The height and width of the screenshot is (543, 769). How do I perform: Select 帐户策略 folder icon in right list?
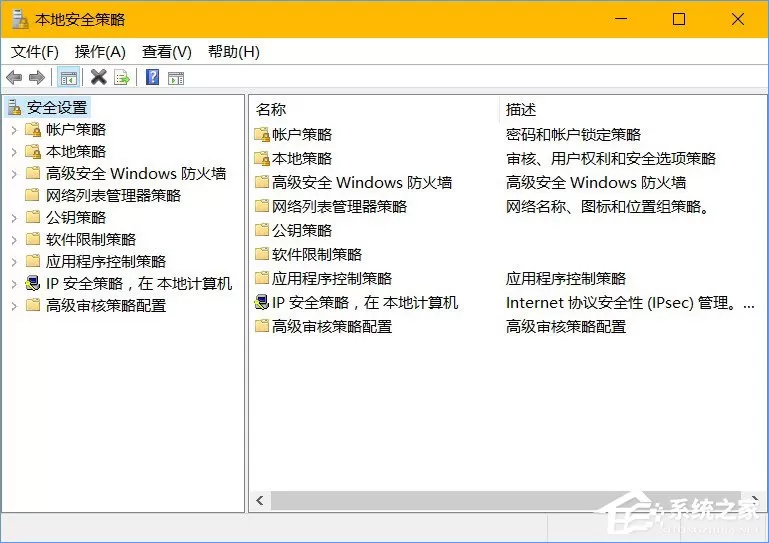pos(262,134)
